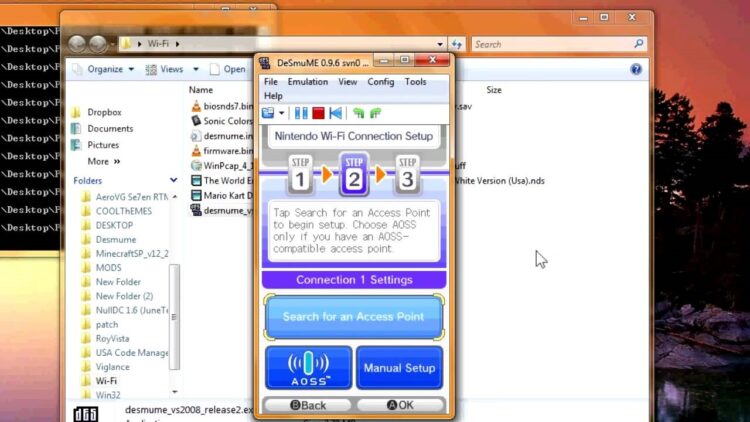The image size is (750, 422).
Task: Click the Explorer help question mark icon
Action: point(636,69)
